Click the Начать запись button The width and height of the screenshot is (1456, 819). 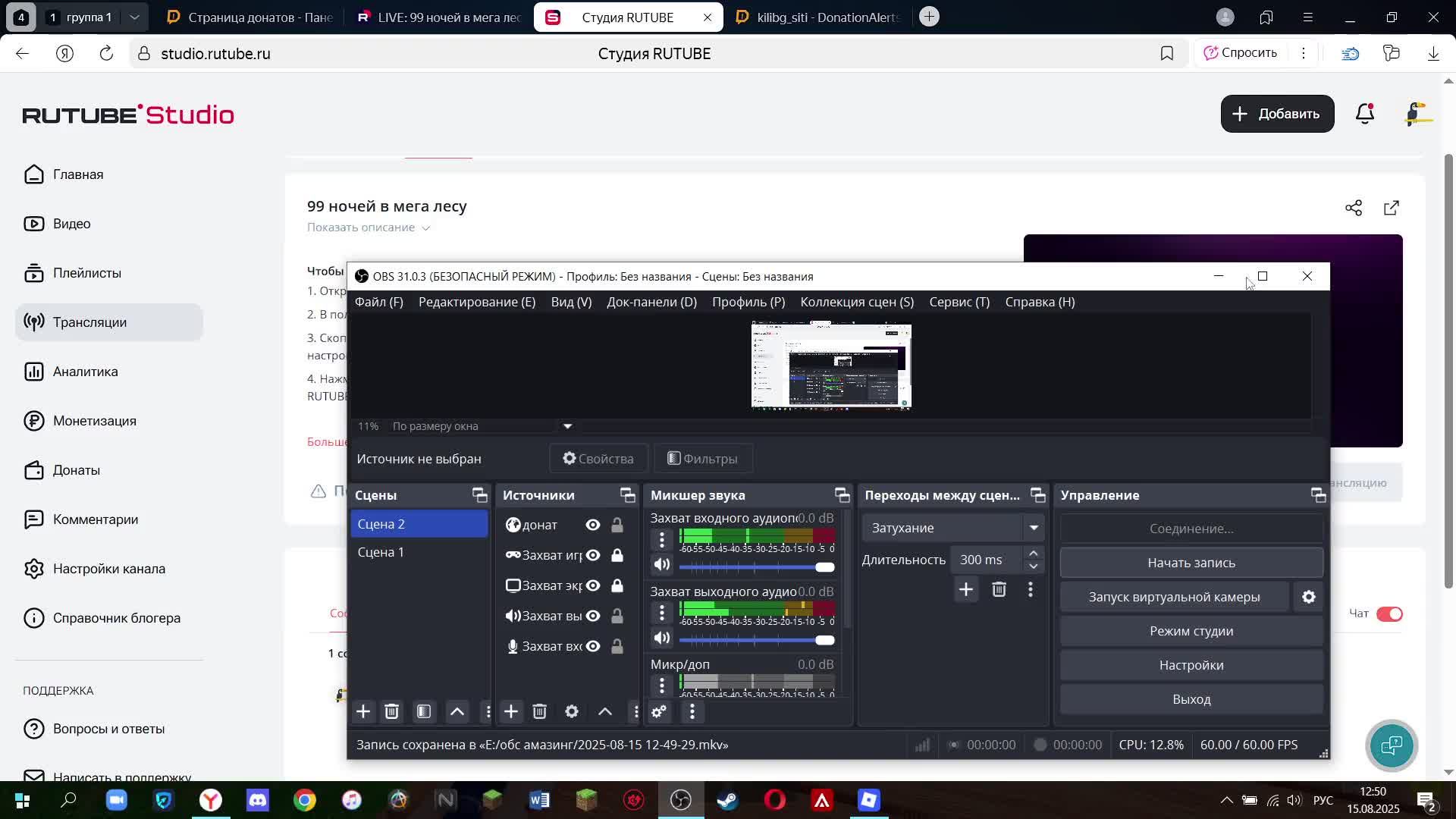(x=1191, y=563)
